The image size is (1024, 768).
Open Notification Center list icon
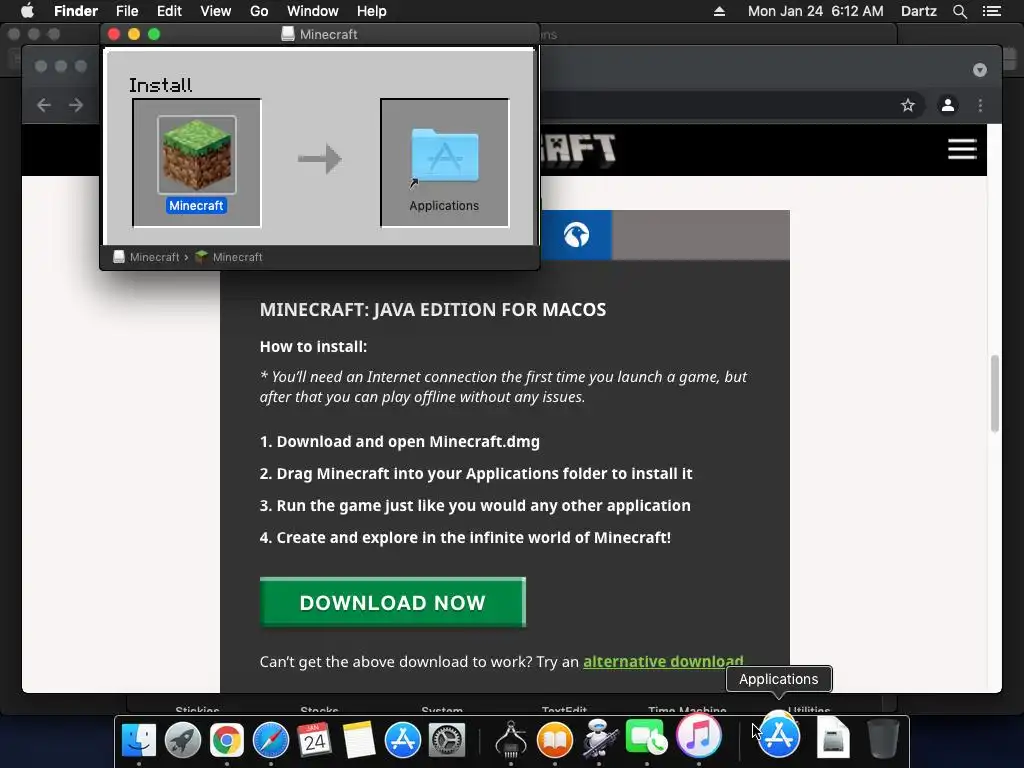992,11
